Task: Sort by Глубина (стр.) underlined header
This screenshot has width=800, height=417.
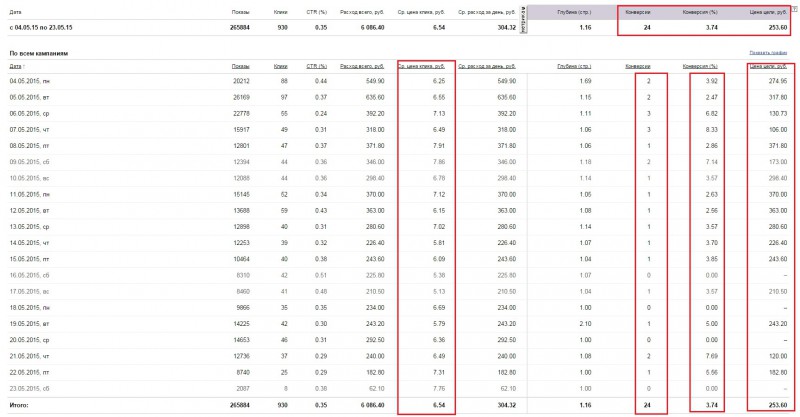Action: pyautogui.click(x=574, y=66)
